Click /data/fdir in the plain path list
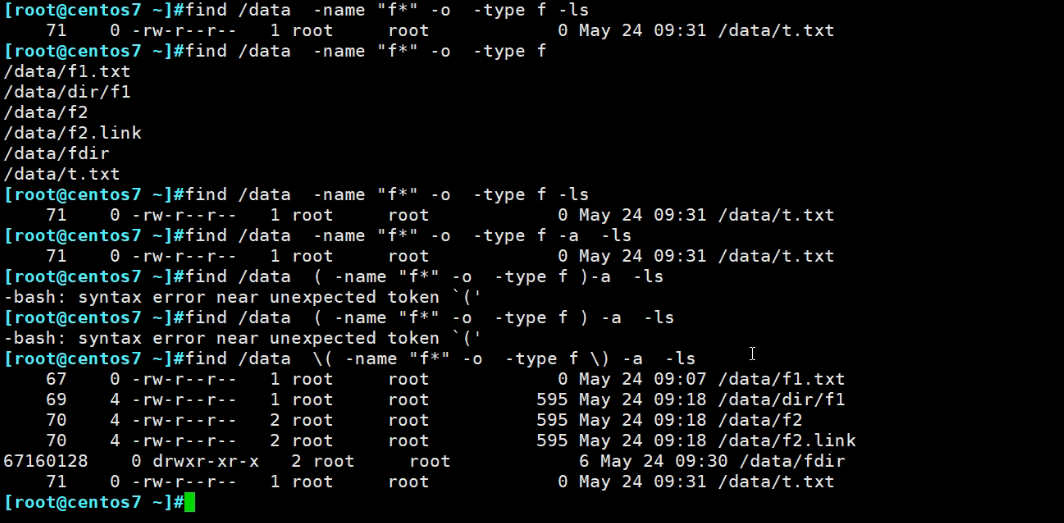The height and width of the screenshot is (523, 1064). coord(57,154)
